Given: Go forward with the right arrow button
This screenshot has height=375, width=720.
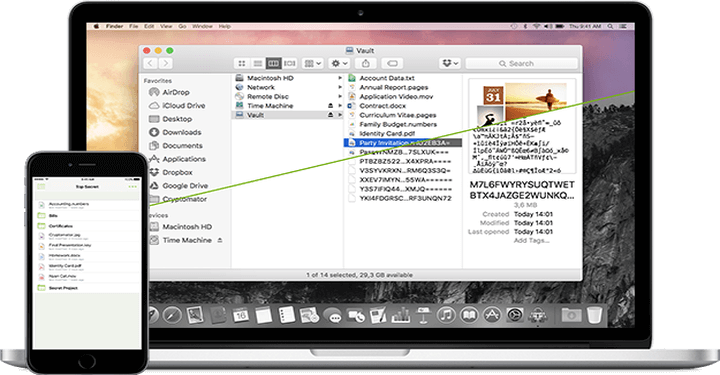Looking at the screenshot, I should [166, 63].
